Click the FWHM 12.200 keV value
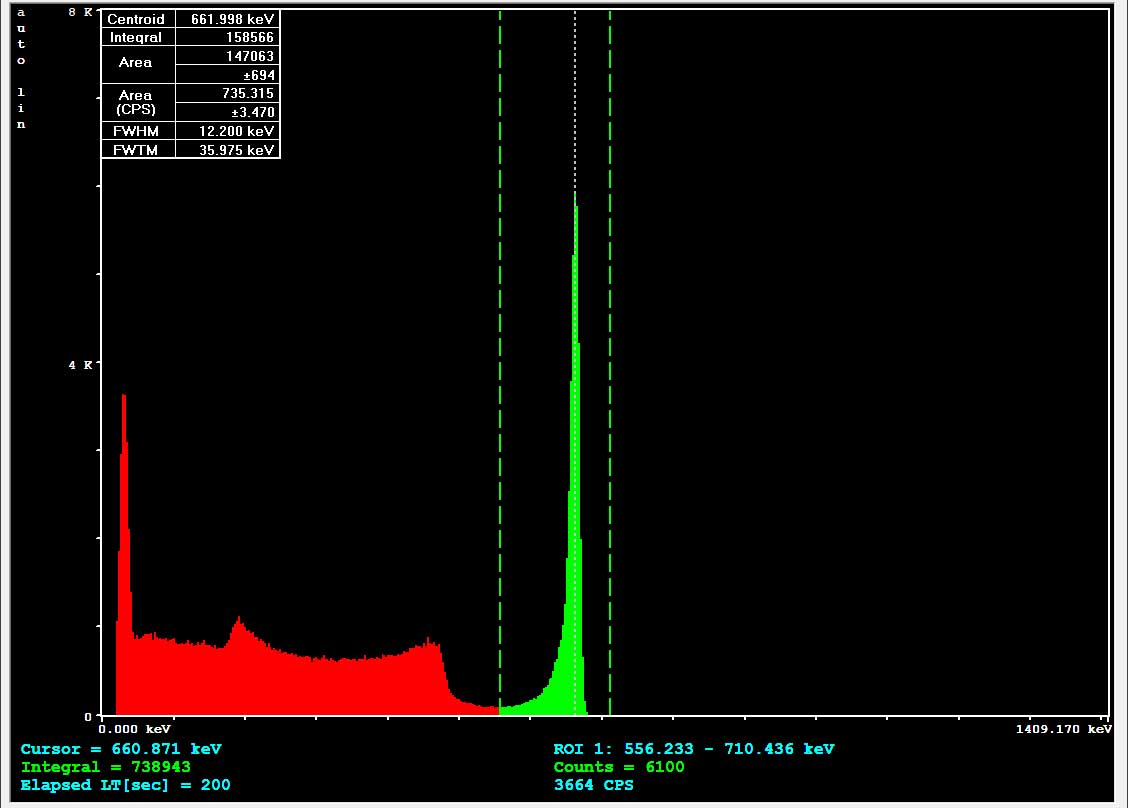 227,131
